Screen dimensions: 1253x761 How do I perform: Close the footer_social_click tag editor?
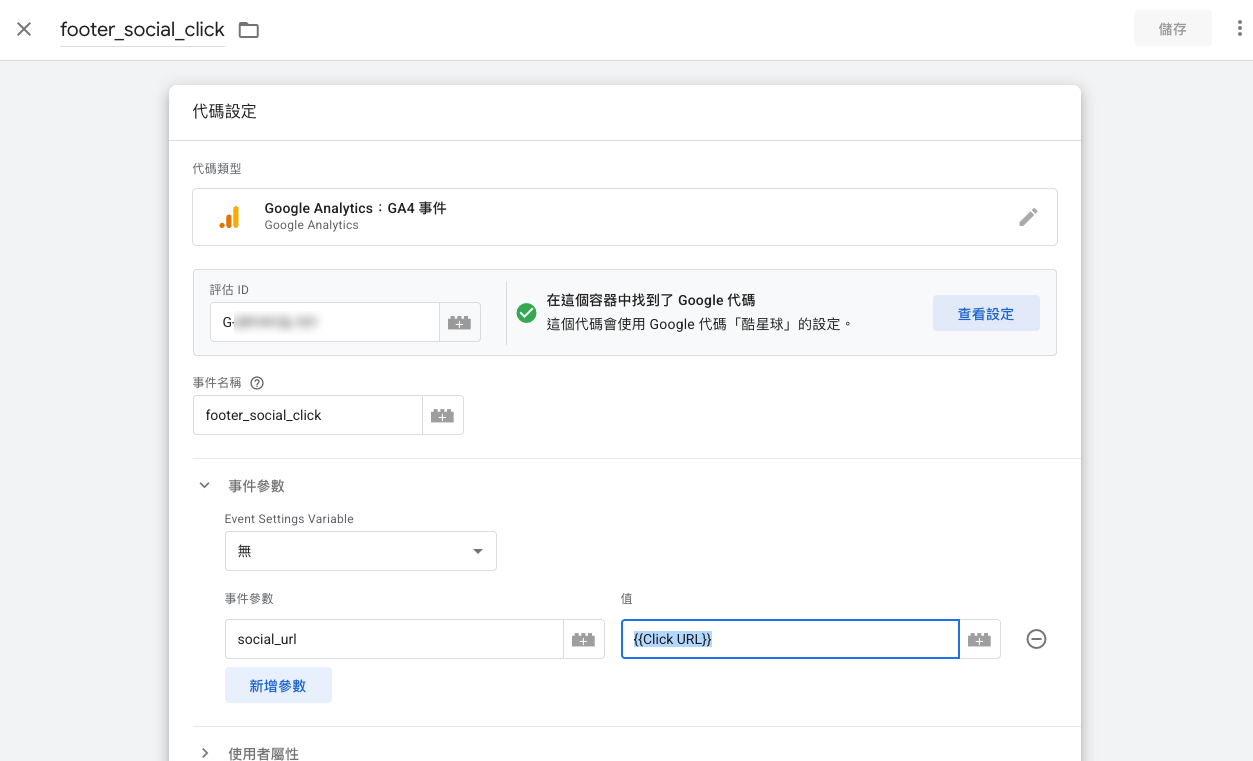coord(24,28)
